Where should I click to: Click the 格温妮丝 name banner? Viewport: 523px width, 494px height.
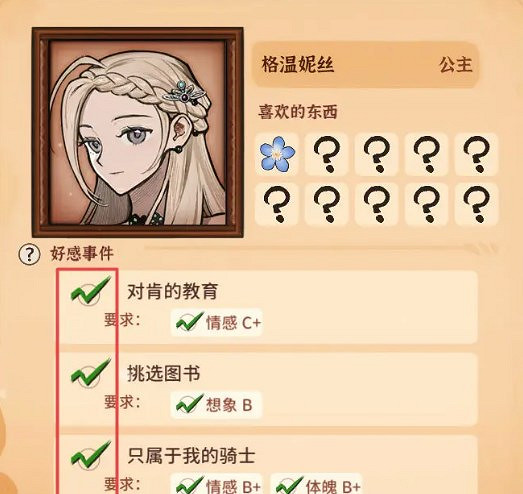click(366, 65)
